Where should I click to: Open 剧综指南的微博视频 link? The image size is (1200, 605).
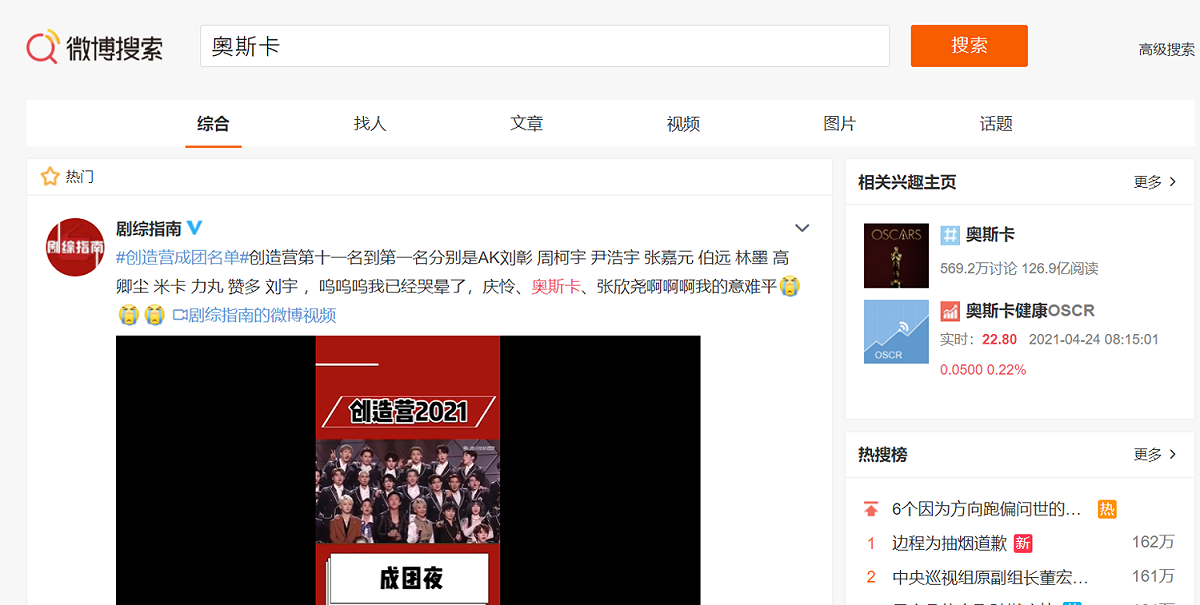coord(262,315)
